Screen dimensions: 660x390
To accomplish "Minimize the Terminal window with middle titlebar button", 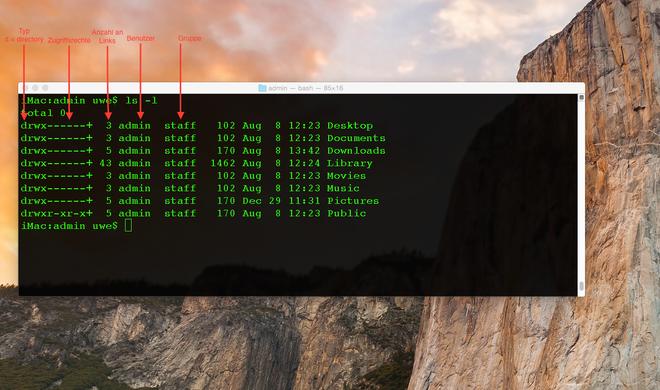I will [x=35, y=88].
